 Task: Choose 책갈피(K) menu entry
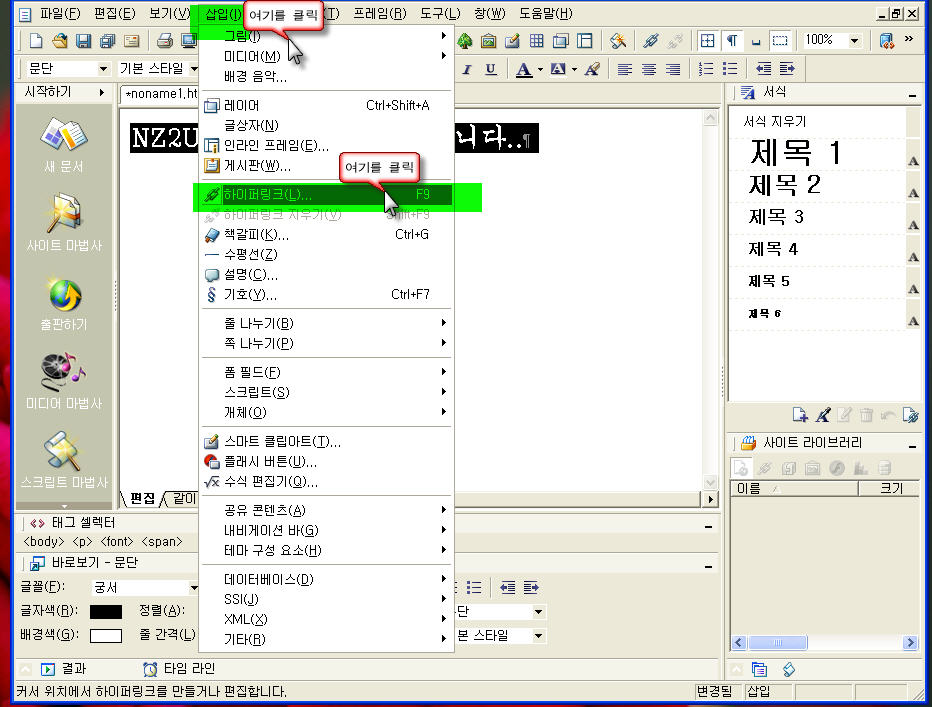327,234
